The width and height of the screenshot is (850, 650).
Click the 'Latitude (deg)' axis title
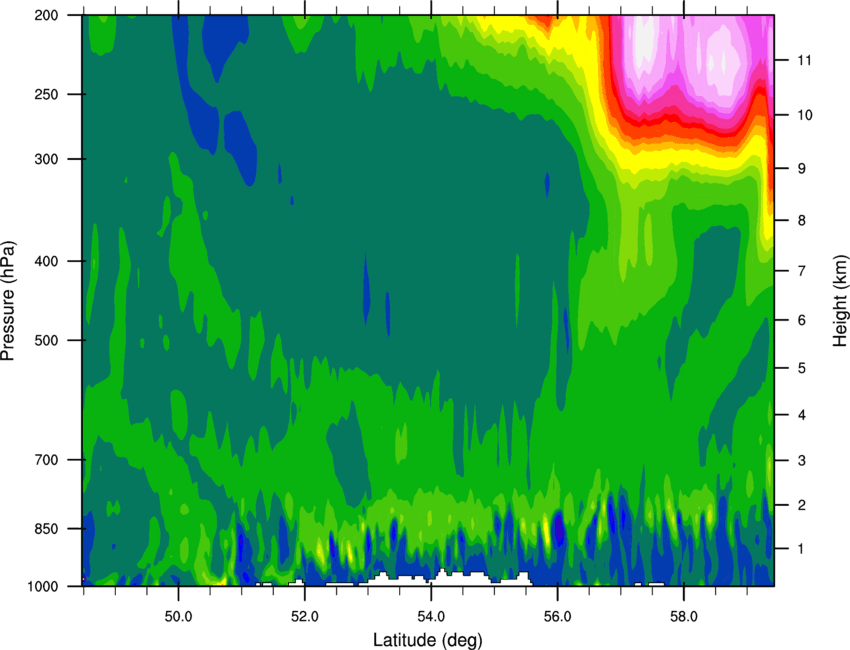pos(428,640)
